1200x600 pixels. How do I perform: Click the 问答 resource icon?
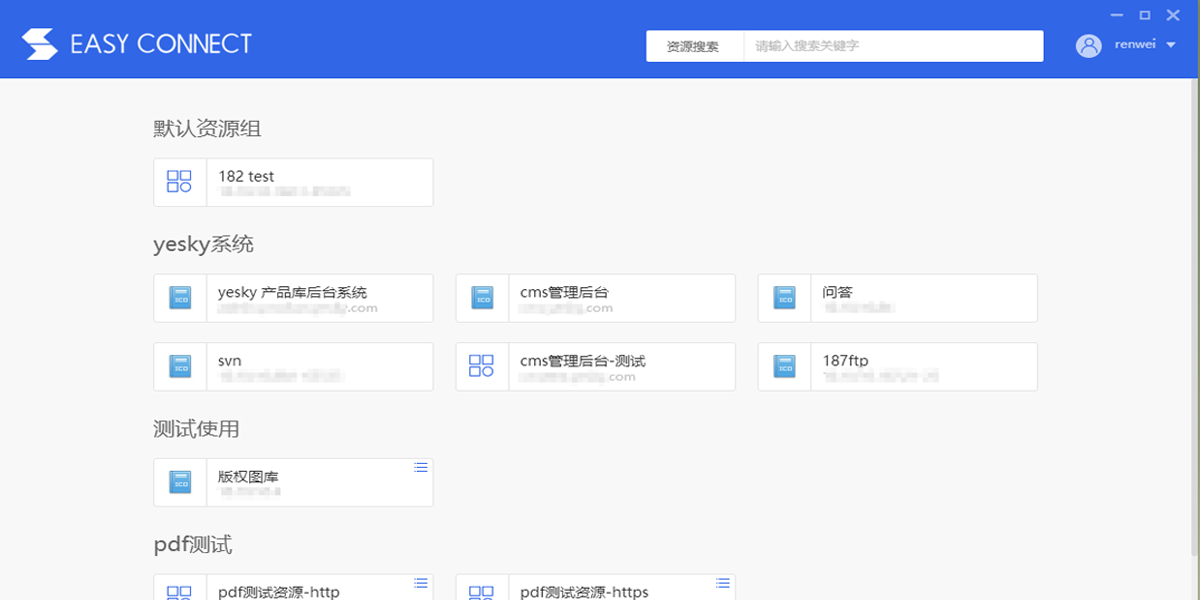785,298
